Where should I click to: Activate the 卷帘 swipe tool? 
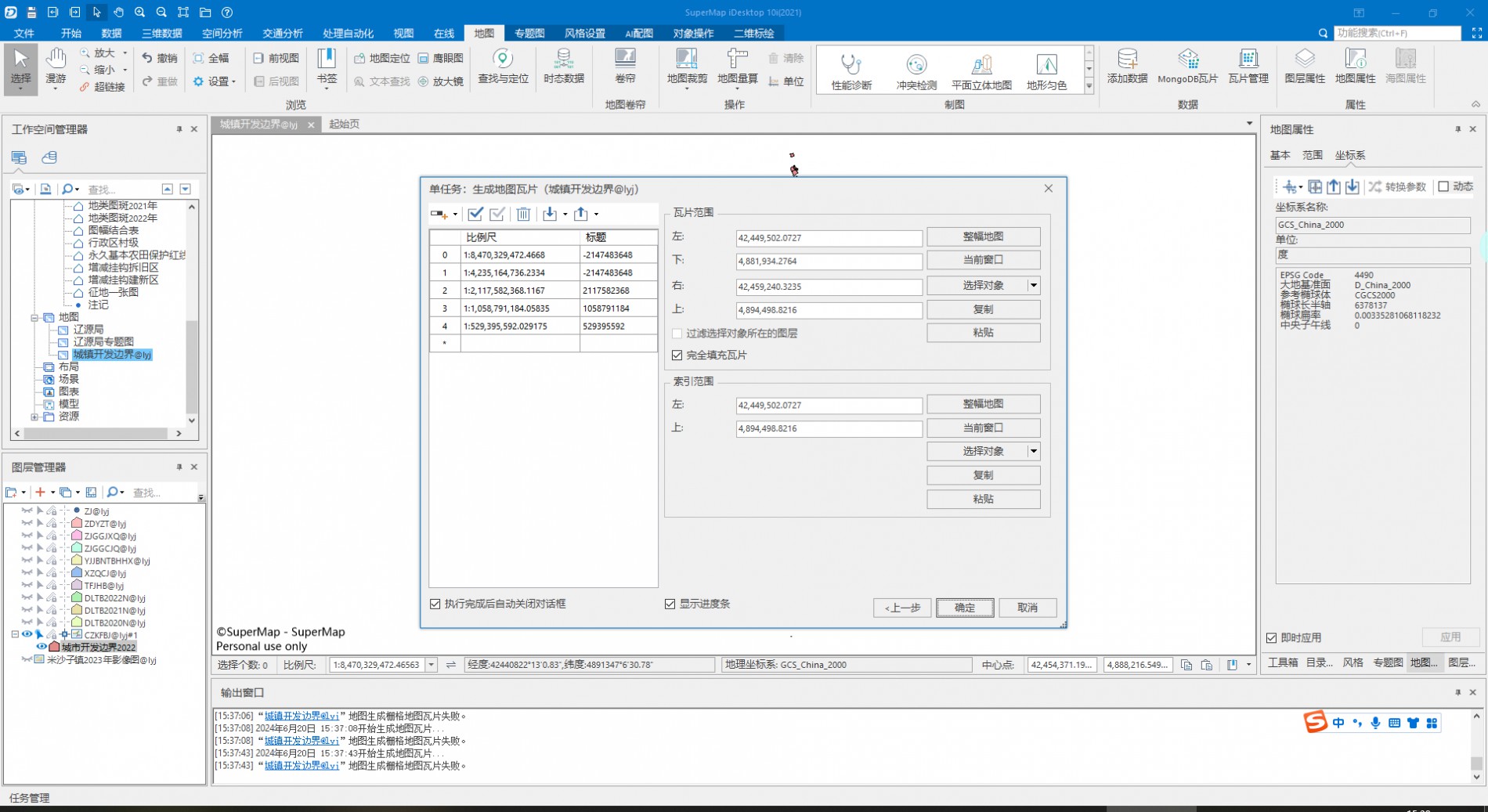(625, 67)
